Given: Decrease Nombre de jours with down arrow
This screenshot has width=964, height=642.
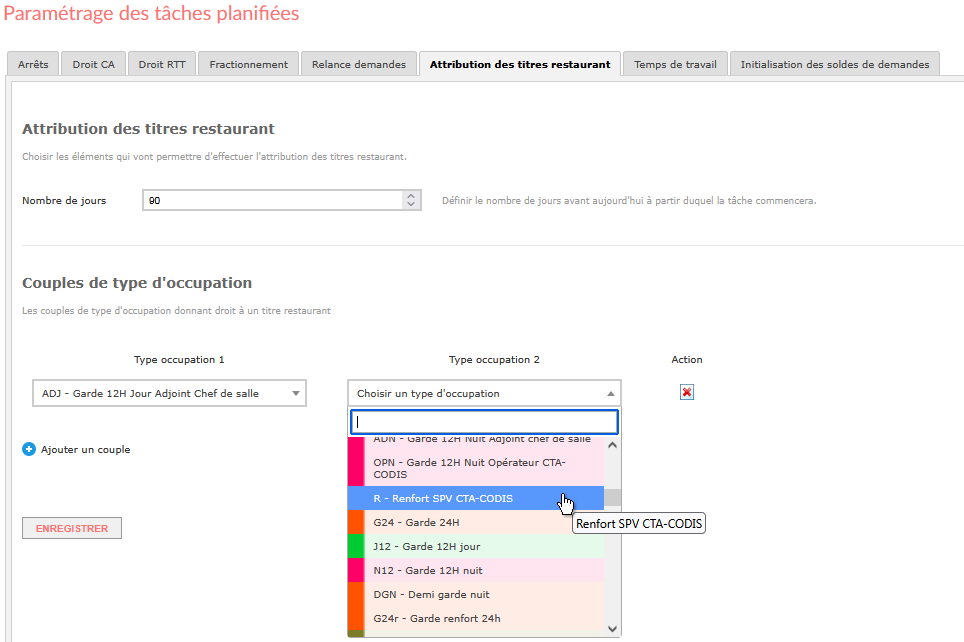Looking at the screenshot, I should tap(411, 205).
